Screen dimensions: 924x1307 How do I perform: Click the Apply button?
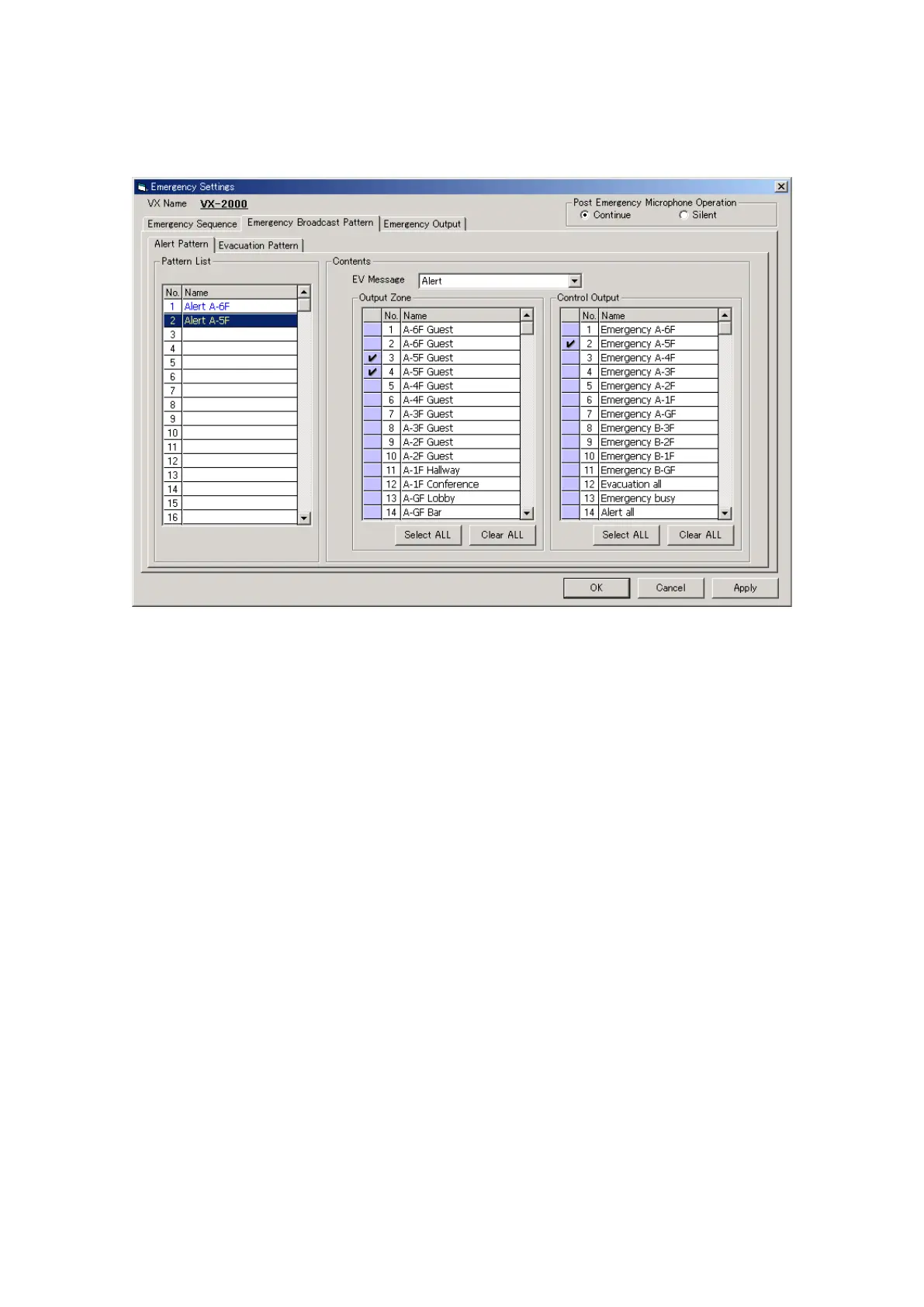745,588
